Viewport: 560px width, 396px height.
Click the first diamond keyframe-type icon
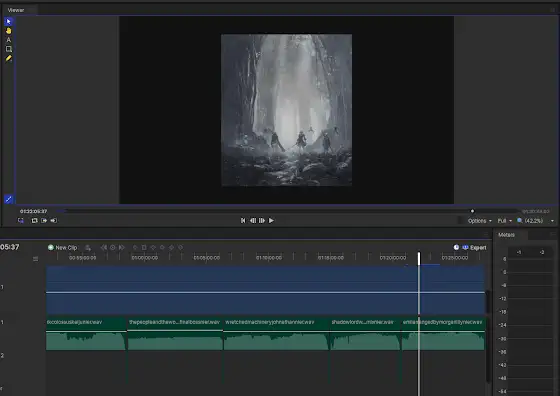153,247
